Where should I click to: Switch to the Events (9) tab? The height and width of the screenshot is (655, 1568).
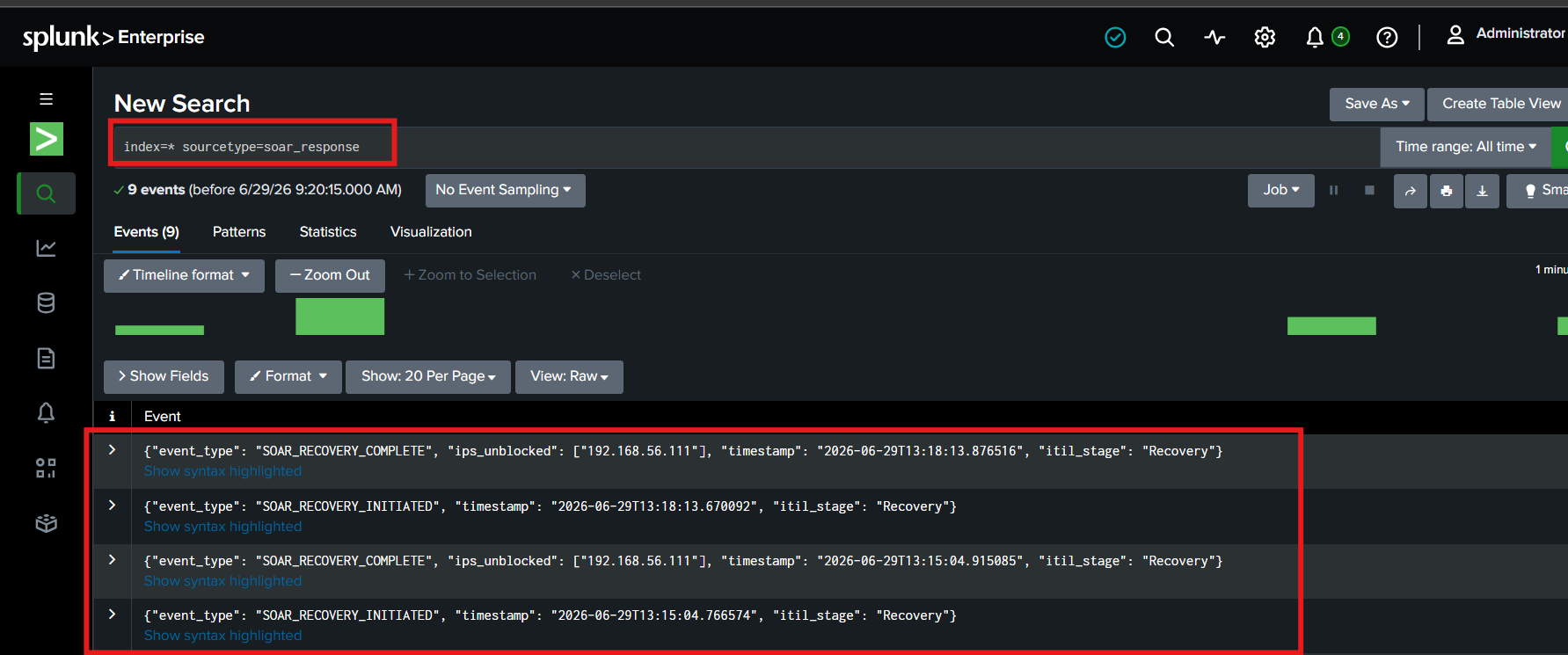click(146, 232)
